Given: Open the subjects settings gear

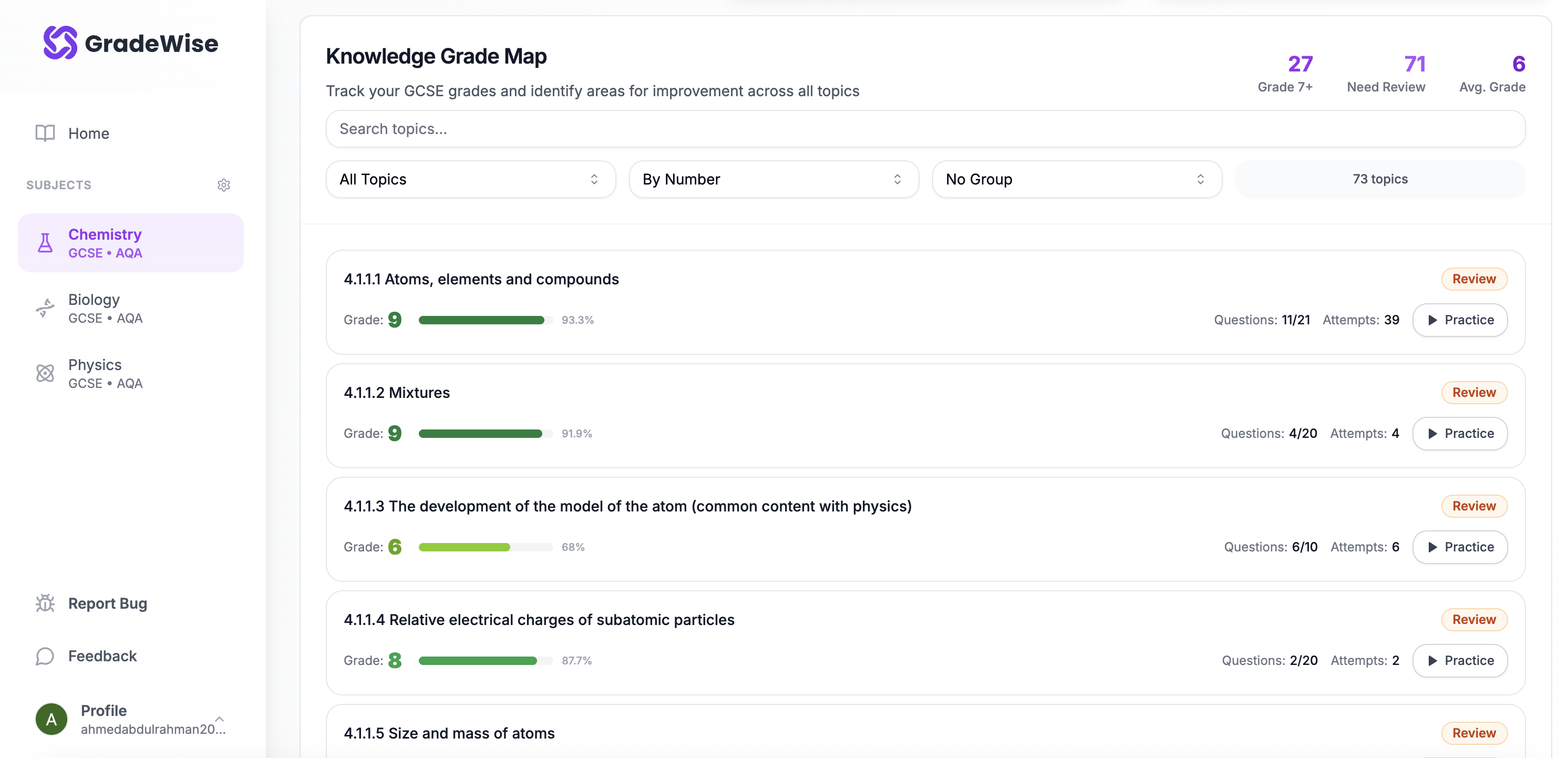Looking at the screenshot, I should [x=224, y=185].
